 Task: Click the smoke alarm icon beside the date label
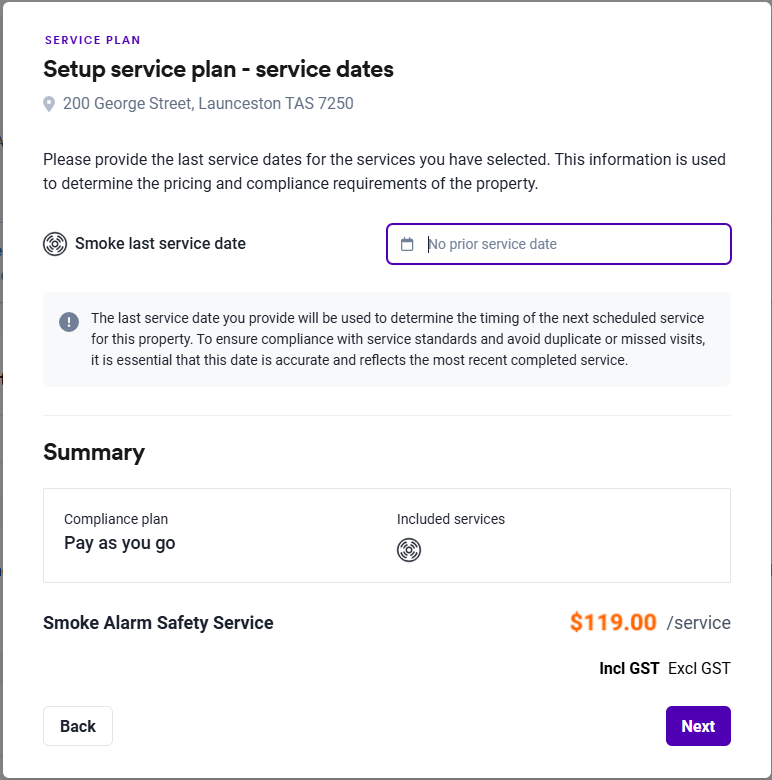55,244
